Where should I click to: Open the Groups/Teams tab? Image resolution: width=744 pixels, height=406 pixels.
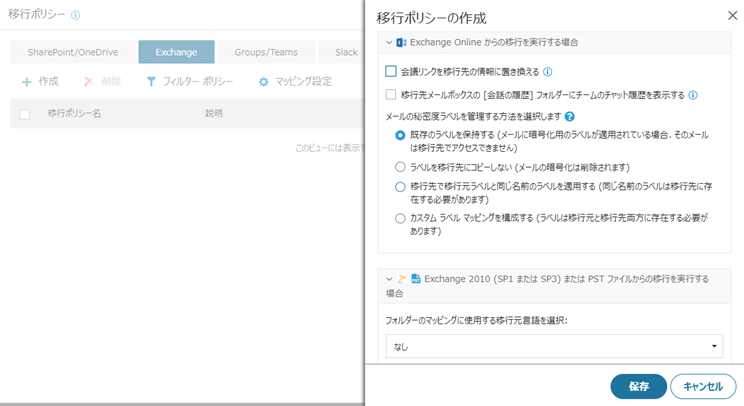266,52
